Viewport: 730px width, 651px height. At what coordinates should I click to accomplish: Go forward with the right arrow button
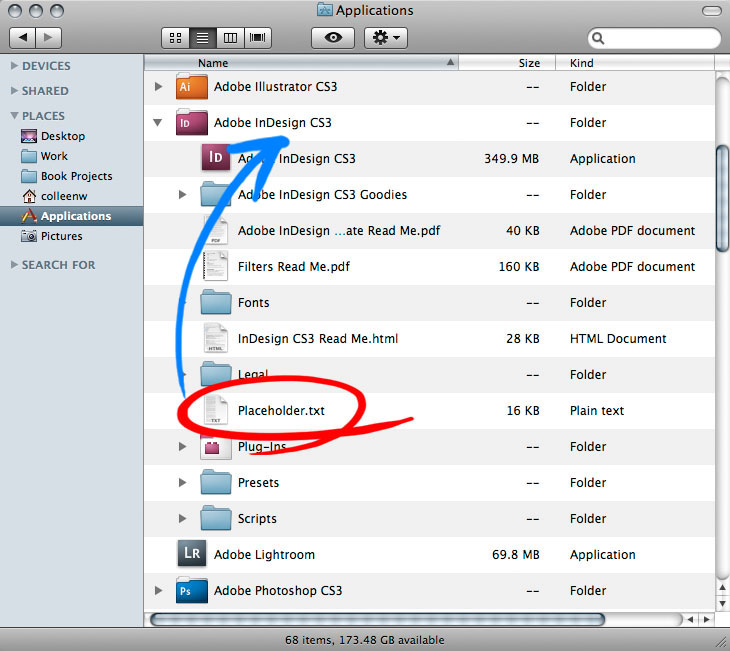(48, 37)
